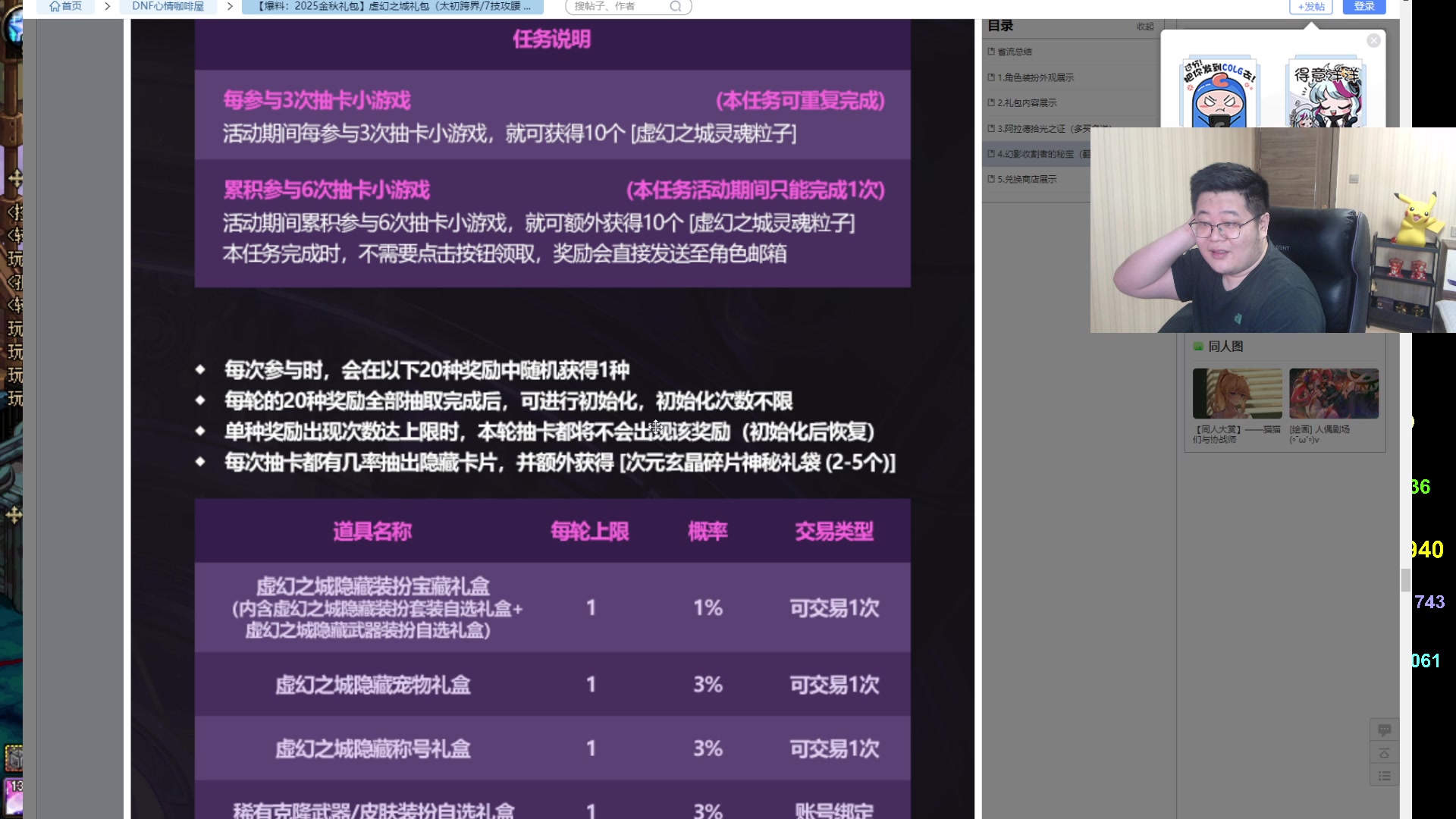Click the 虚幻之城隐藏宠物礼盒 row name
Viewport: 1456px width, 819px height.
(x=372, y=685)
